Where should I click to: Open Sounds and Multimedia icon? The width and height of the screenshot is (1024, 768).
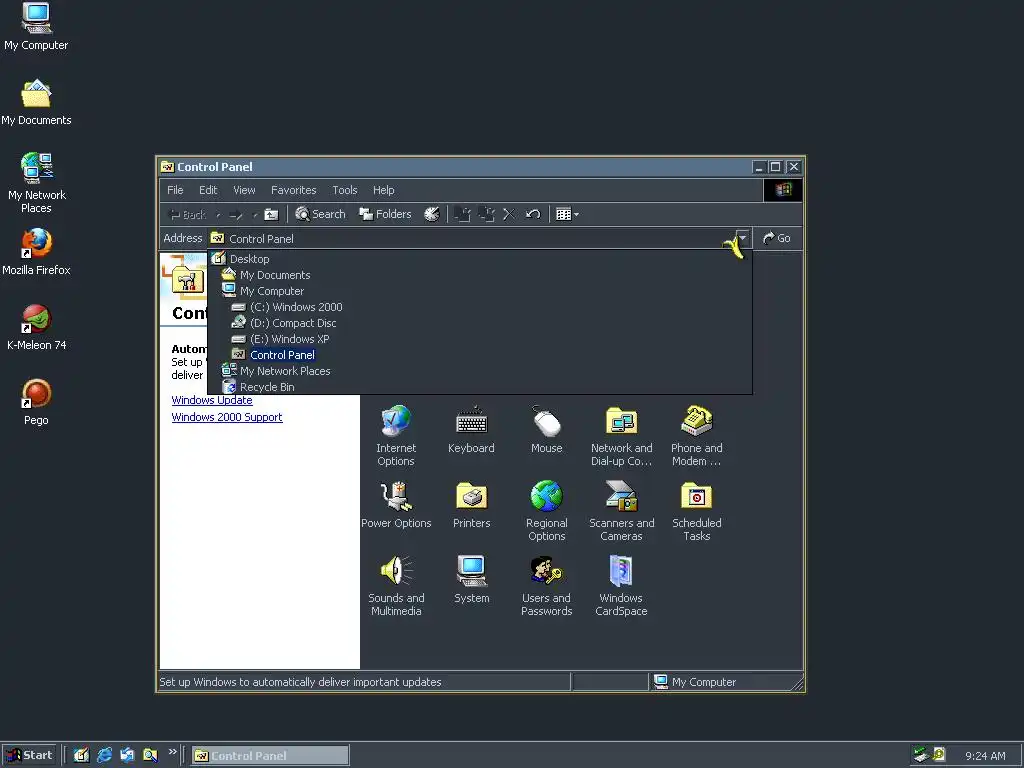pyautogui.click(x=396, y=585)
